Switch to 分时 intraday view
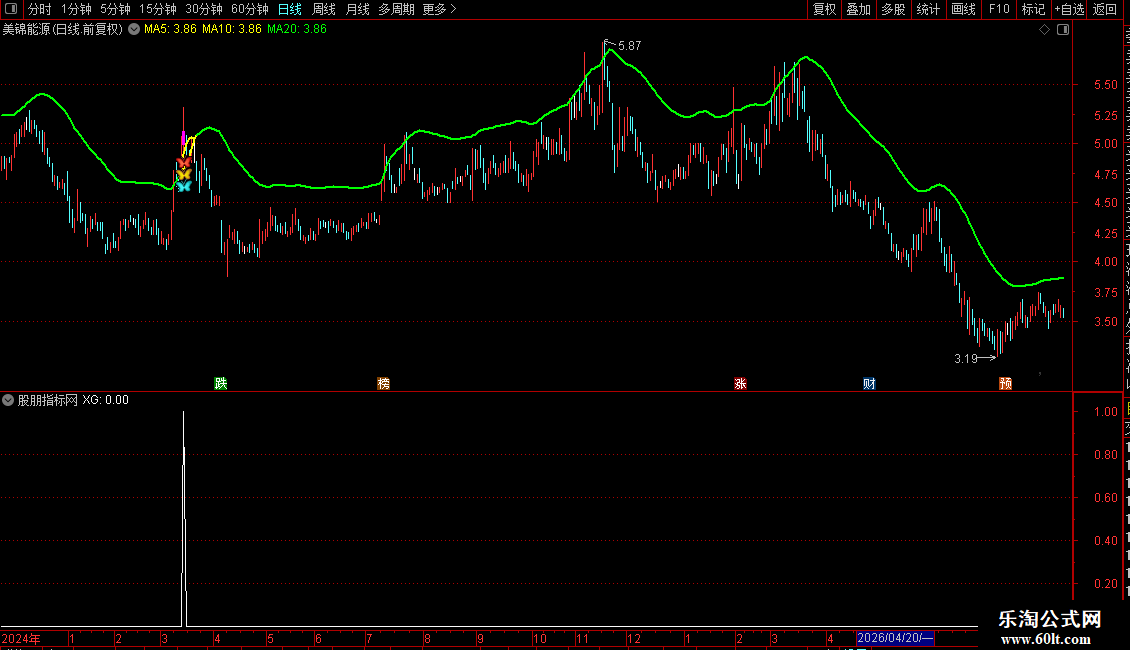 [40, 9]
